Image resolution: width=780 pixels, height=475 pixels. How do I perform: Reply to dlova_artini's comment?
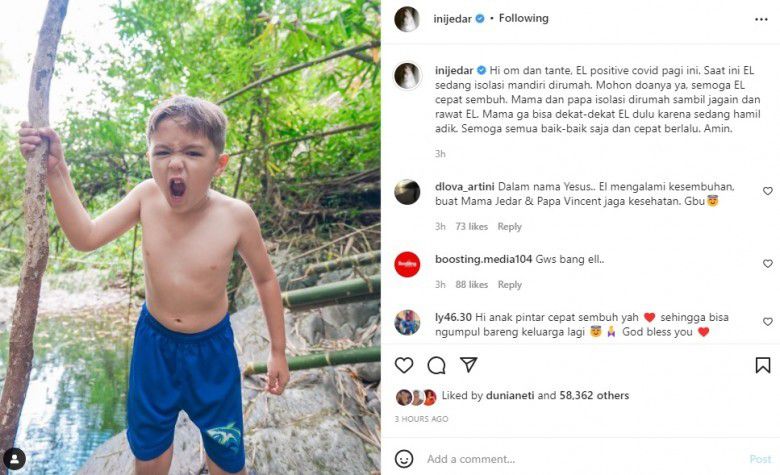point(510,227)
